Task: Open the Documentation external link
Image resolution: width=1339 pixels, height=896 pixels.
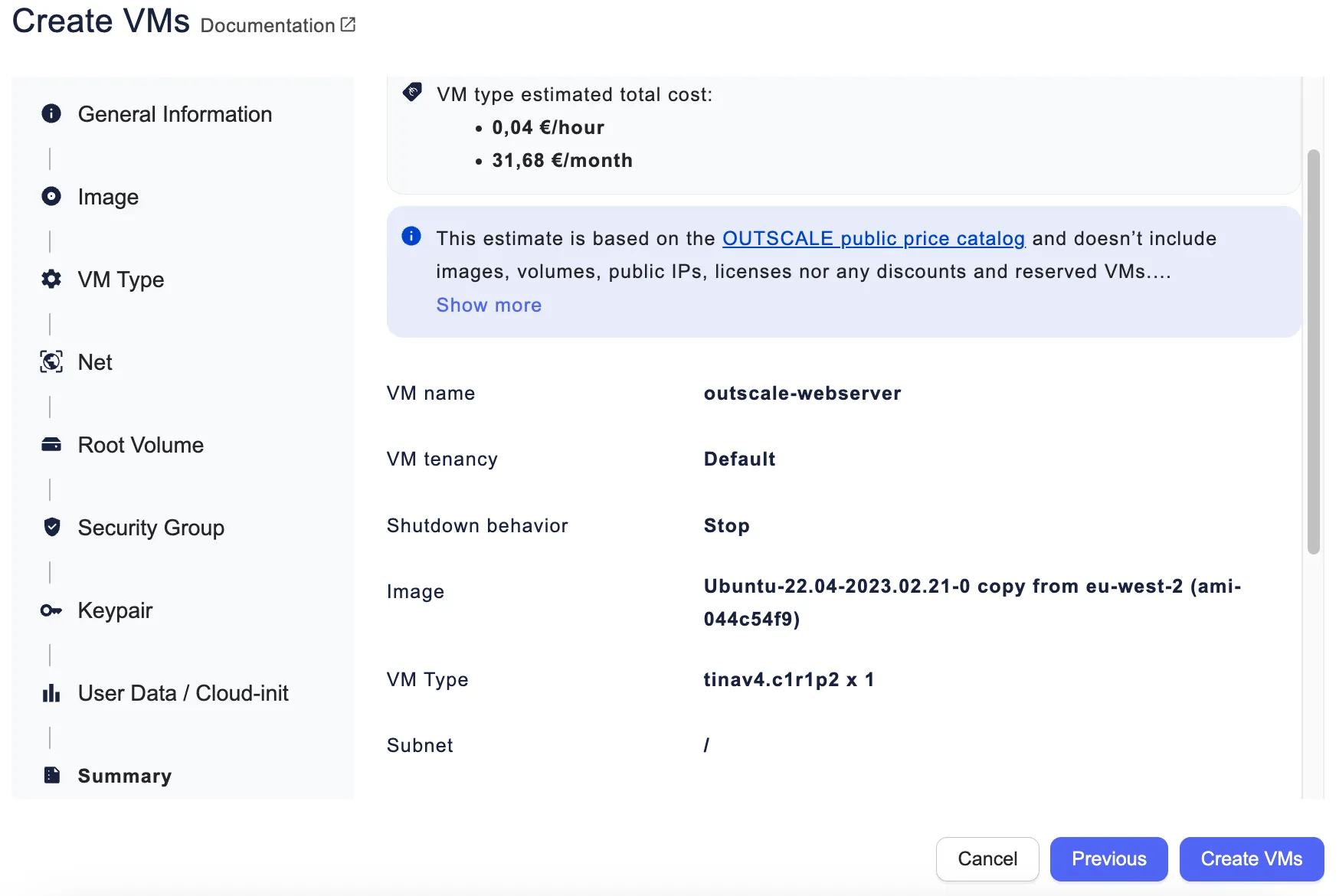Action: (277, 25)
